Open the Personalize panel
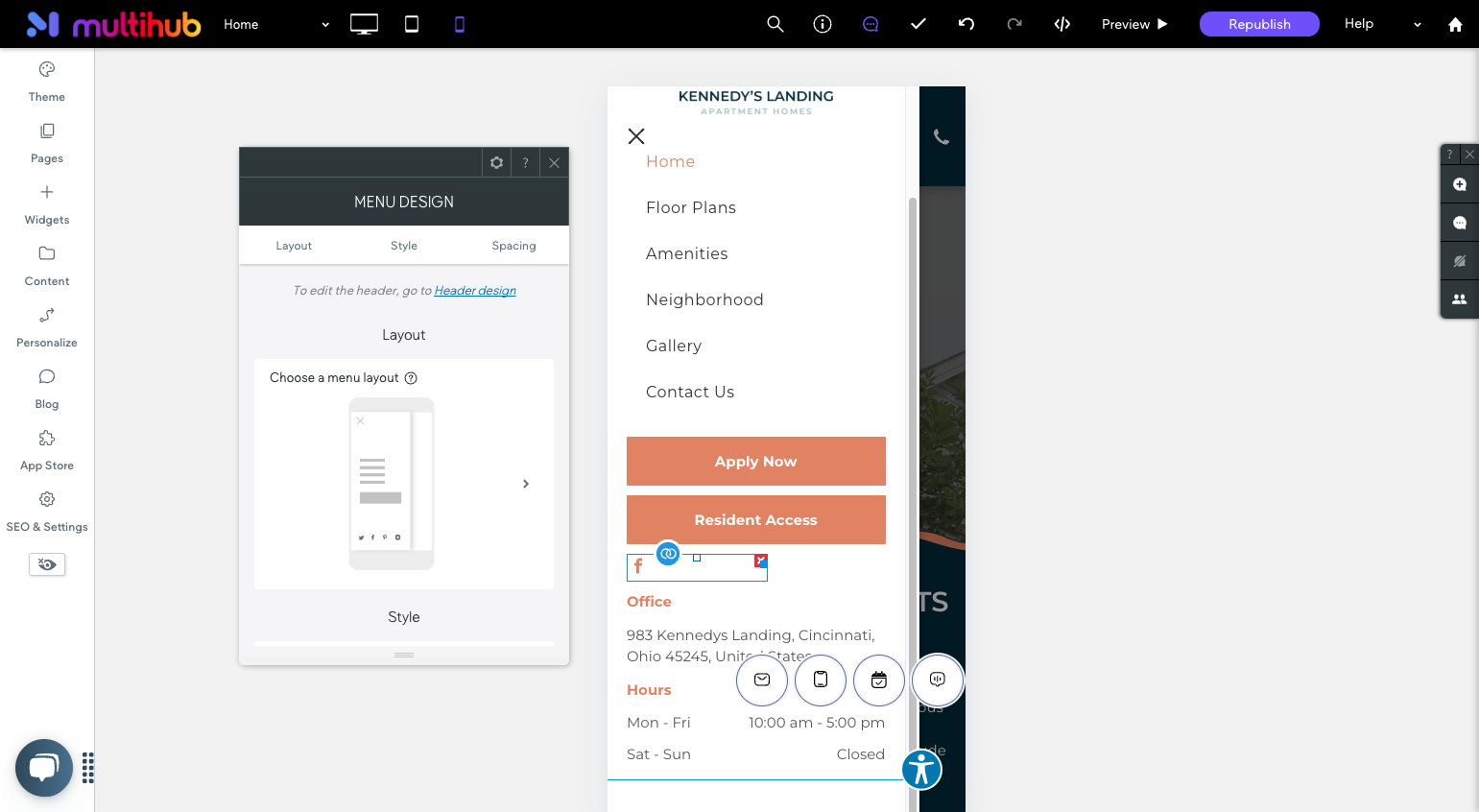Viewport: 1479px width, 812px height. click(x=47, y=327)
